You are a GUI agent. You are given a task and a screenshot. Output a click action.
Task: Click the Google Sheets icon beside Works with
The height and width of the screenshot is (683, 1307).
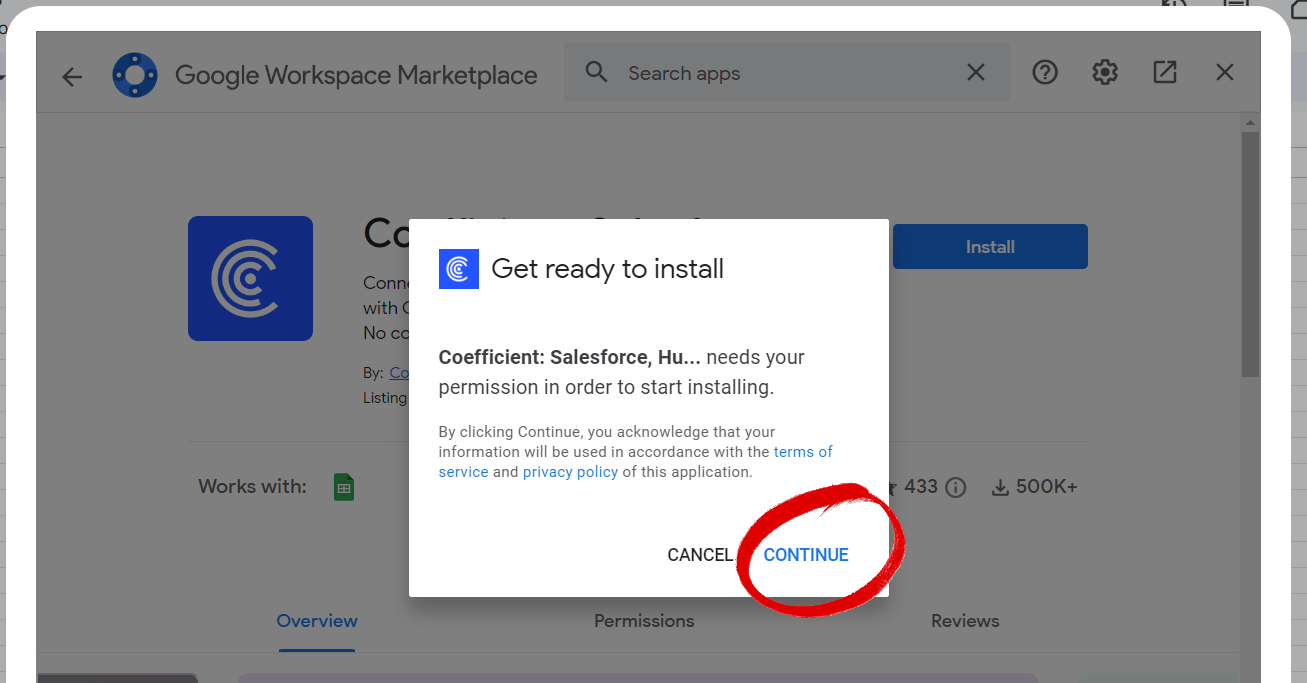point(344,487)
